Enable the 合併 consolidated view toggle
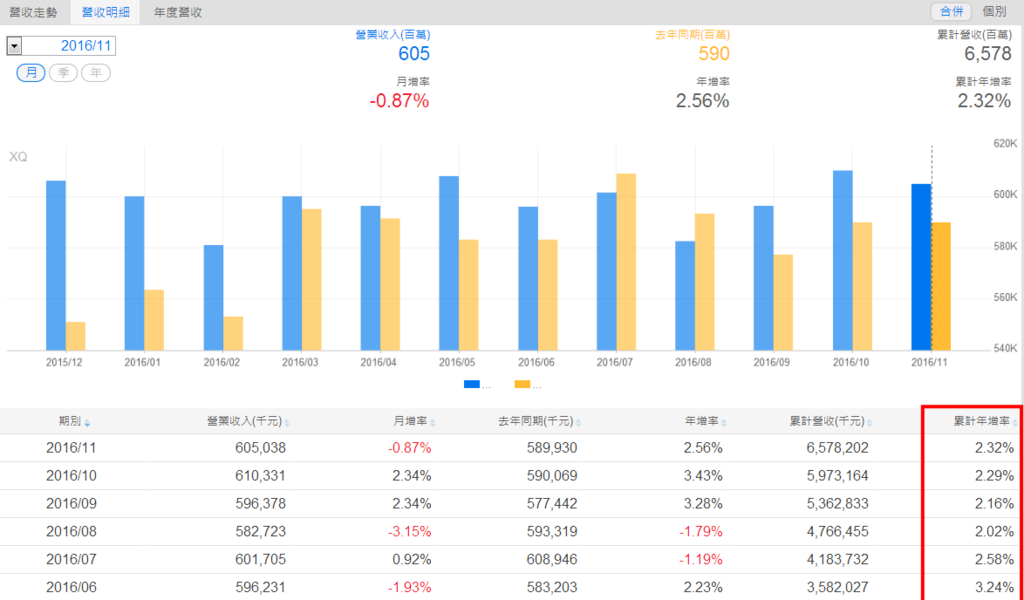 coord(951,12)
